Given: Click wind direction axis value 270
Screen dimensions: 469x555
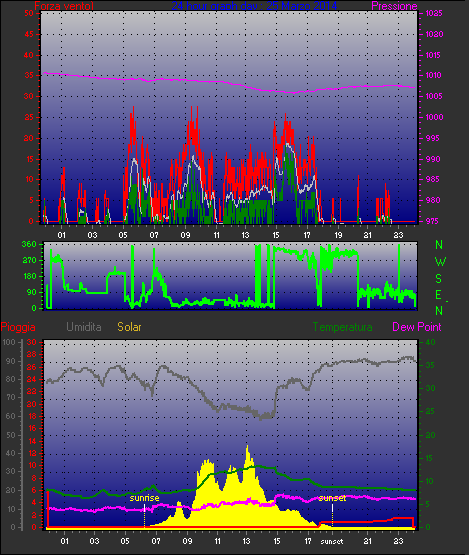Looking at the screenshot, I should (x=29, y=261).
